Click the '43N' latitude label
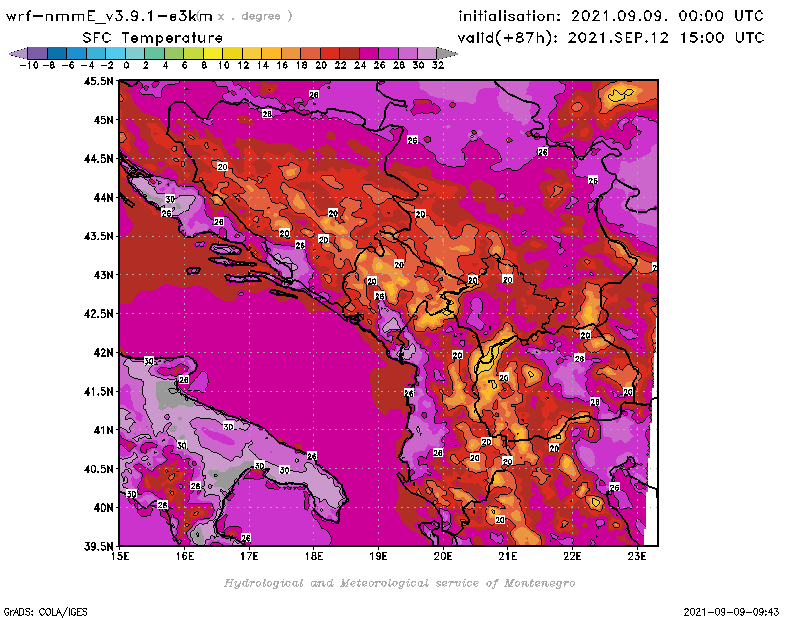 (103, 275)
